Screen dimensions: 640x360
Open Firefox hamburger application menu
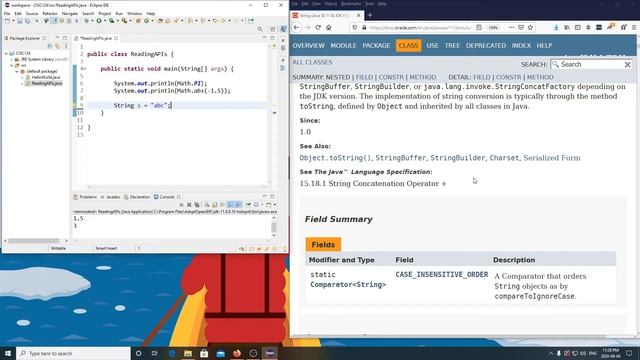(x=634, y=27)
